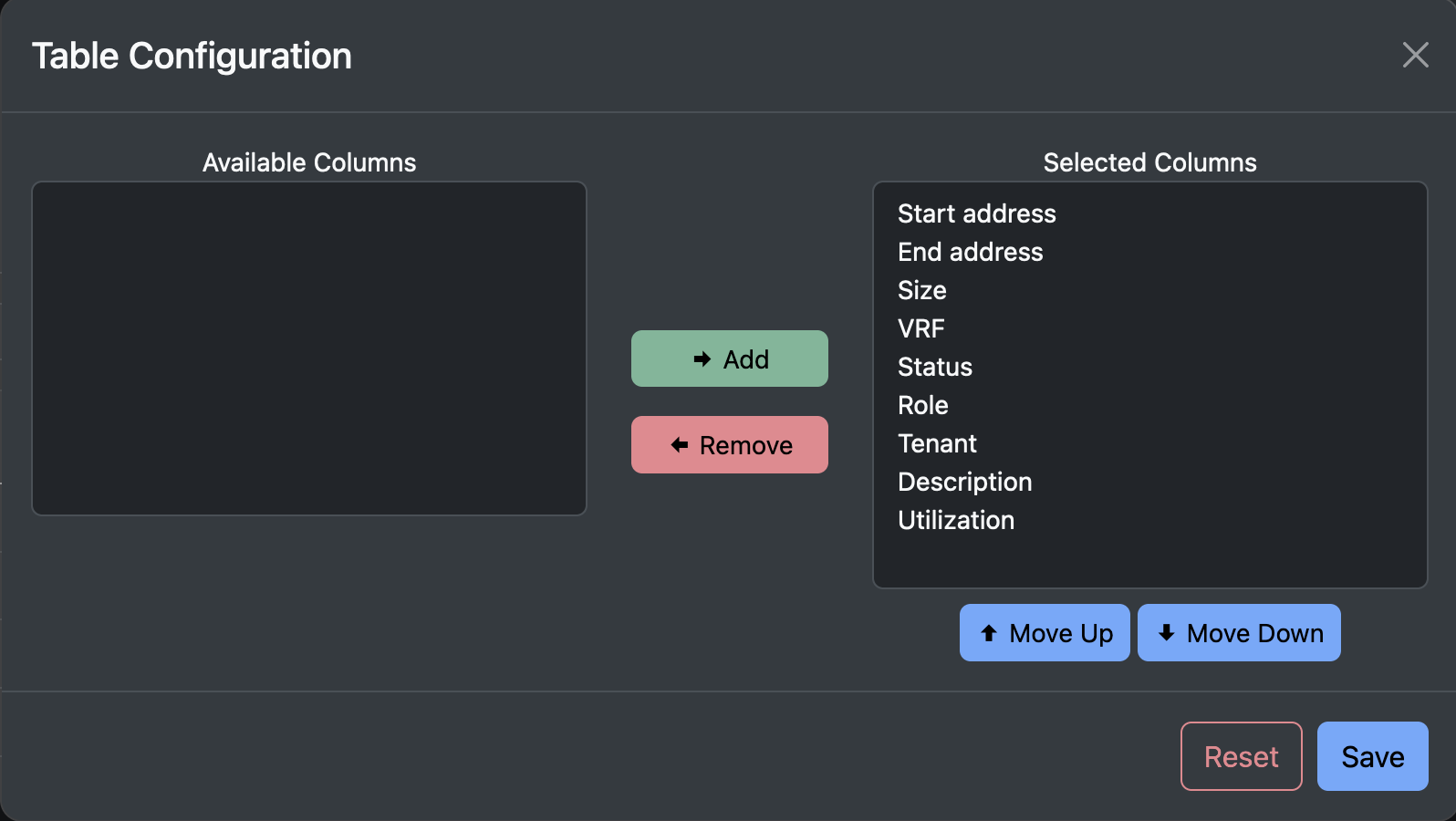Select the VRF column entry
This screenshot has width=1456, height=821.
[921, 328]
